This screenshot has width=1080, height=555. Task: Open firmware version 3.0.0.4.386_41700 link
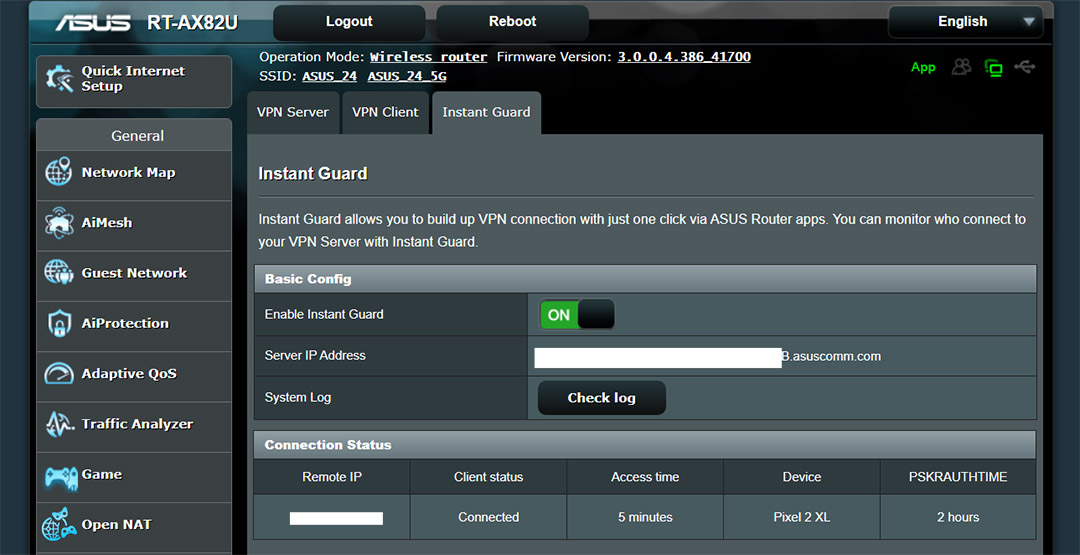pos(684,57)
